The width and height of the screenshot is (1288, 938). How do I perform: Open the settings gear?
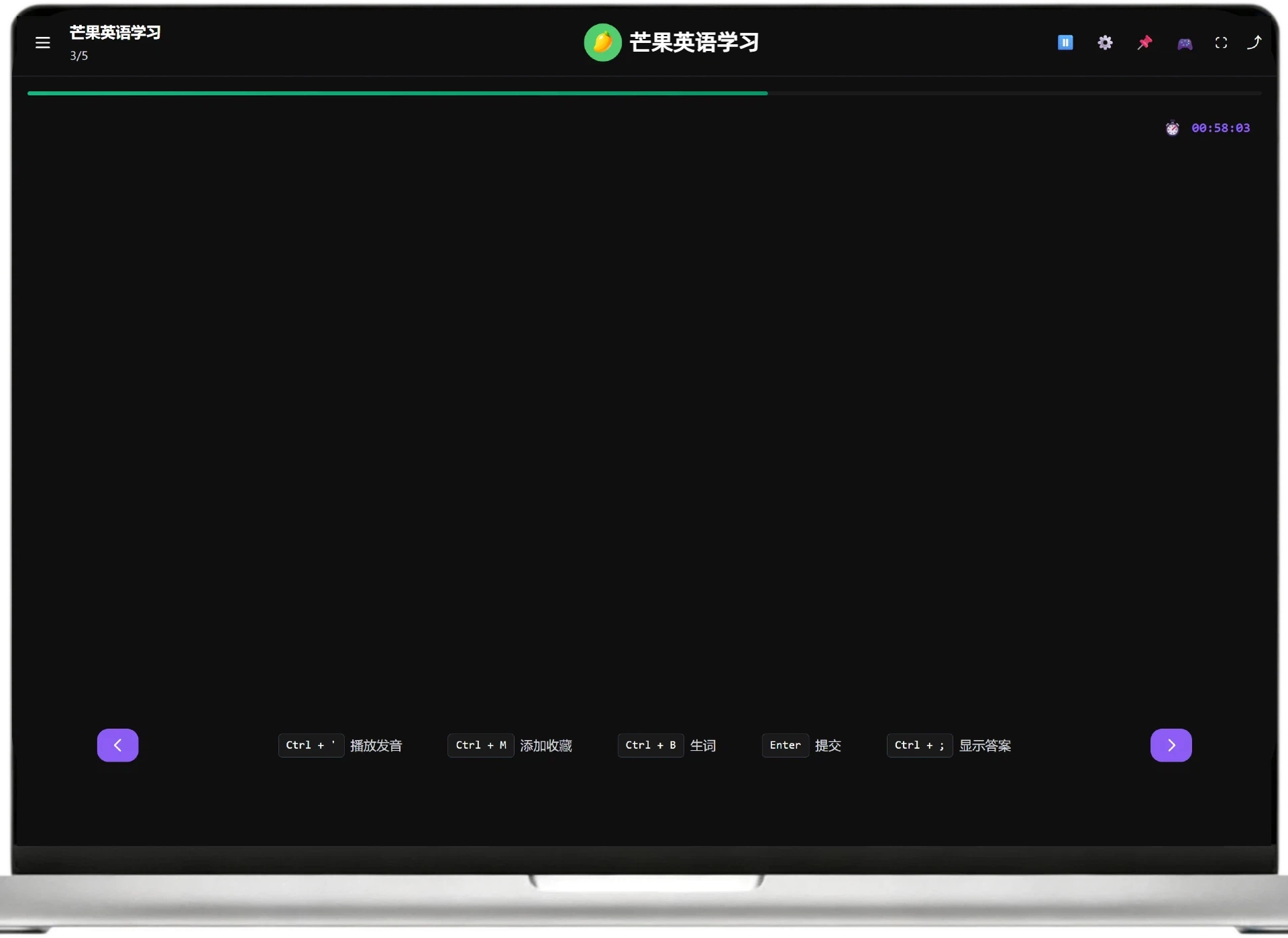1105,42
